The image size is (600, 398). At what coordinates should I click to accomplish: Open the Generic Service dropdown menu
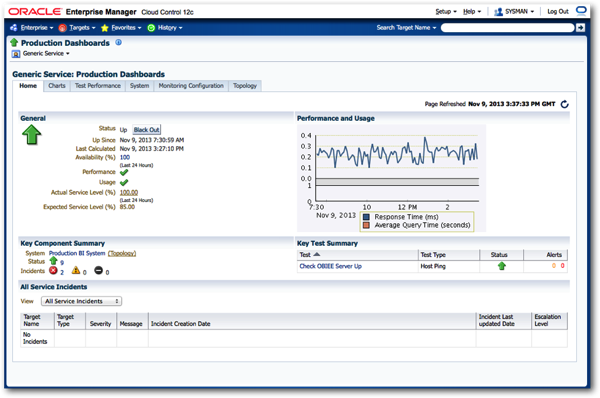point(46,54)
